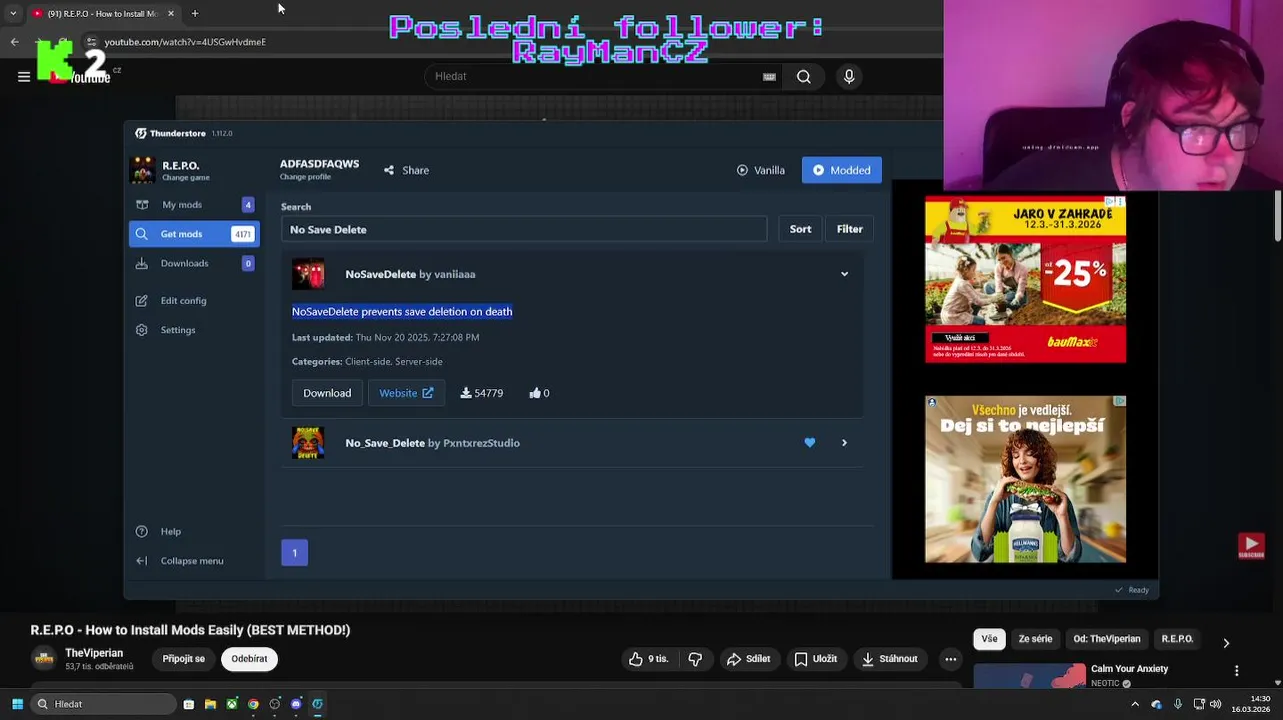Click Připojit se button

point(183,659)
